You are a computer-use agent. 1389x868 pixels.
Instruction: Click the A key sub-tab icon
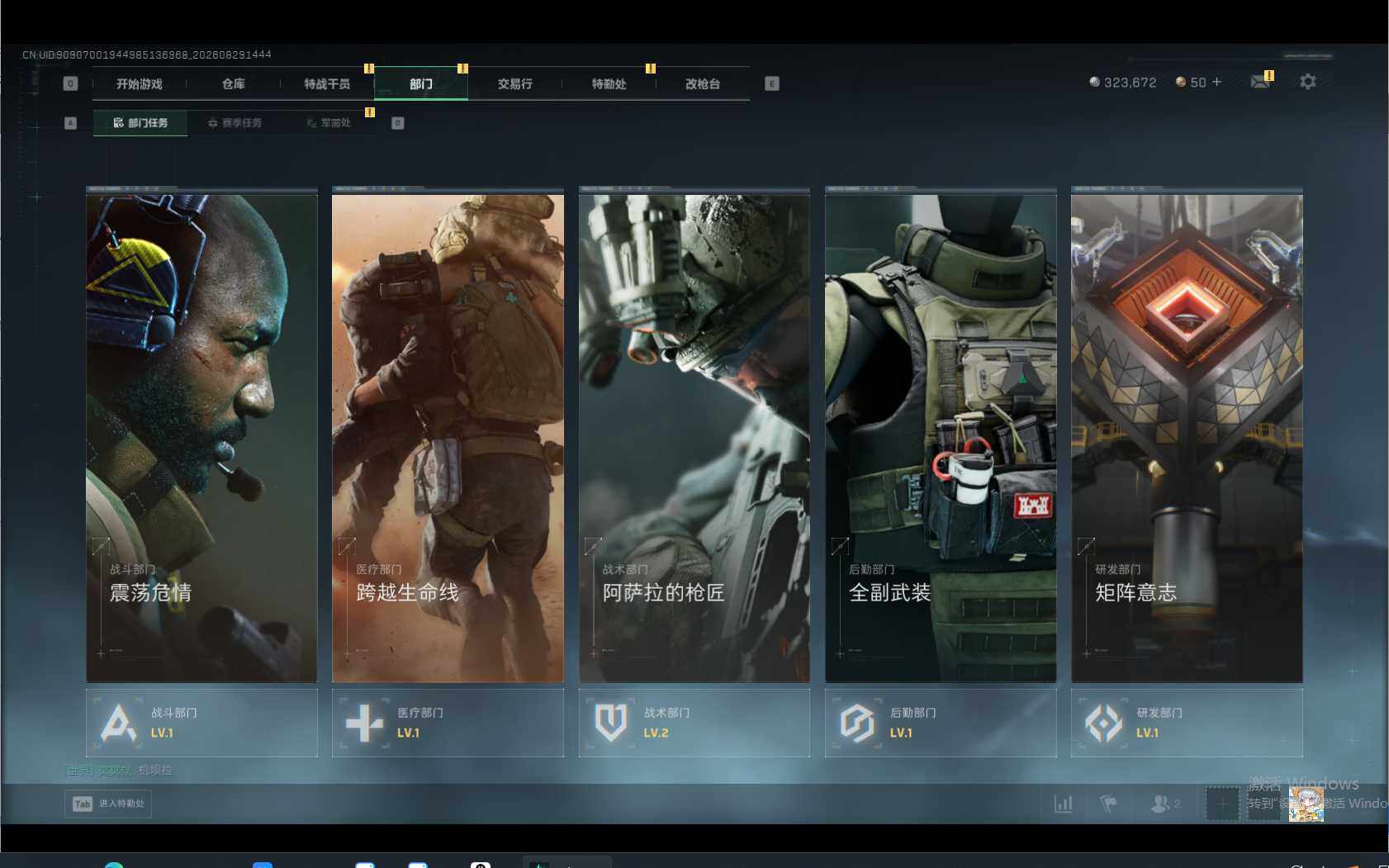click(70, 123)
